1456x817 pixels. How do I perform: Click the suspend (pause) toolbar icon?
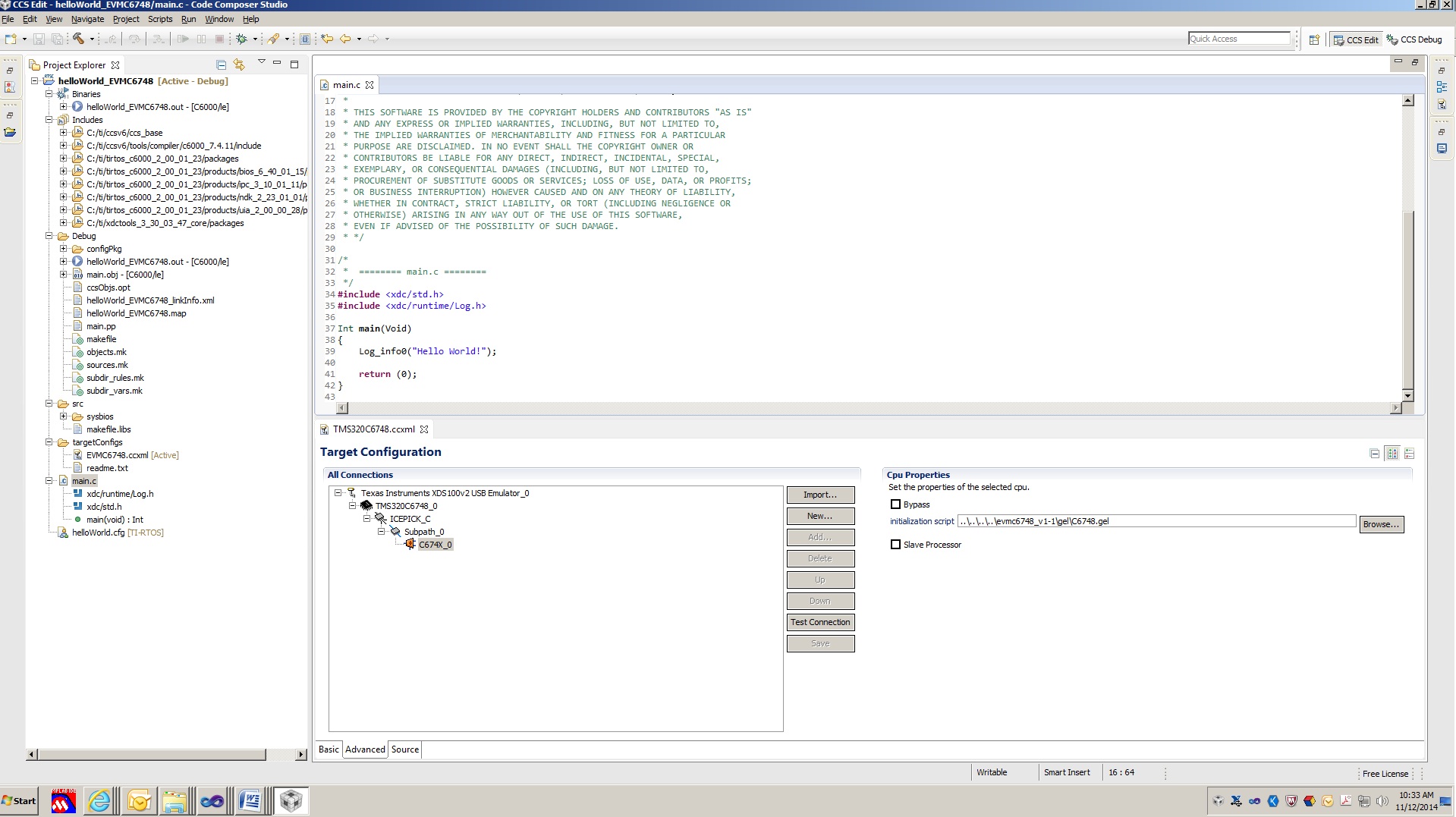[201, 39]
